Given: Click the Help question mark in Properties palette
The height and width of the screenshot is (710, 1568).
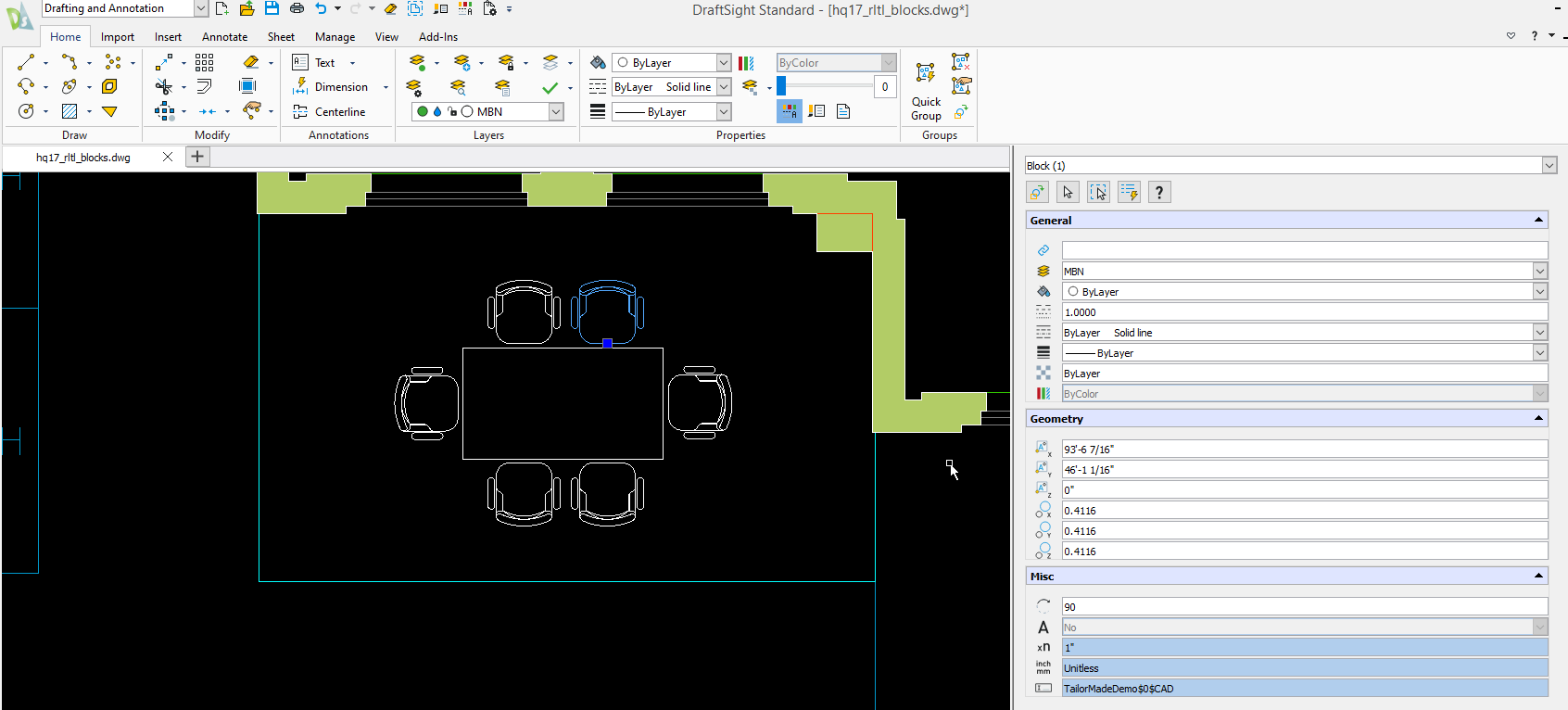Looking at the screenshot, I should coord(1158,192).
